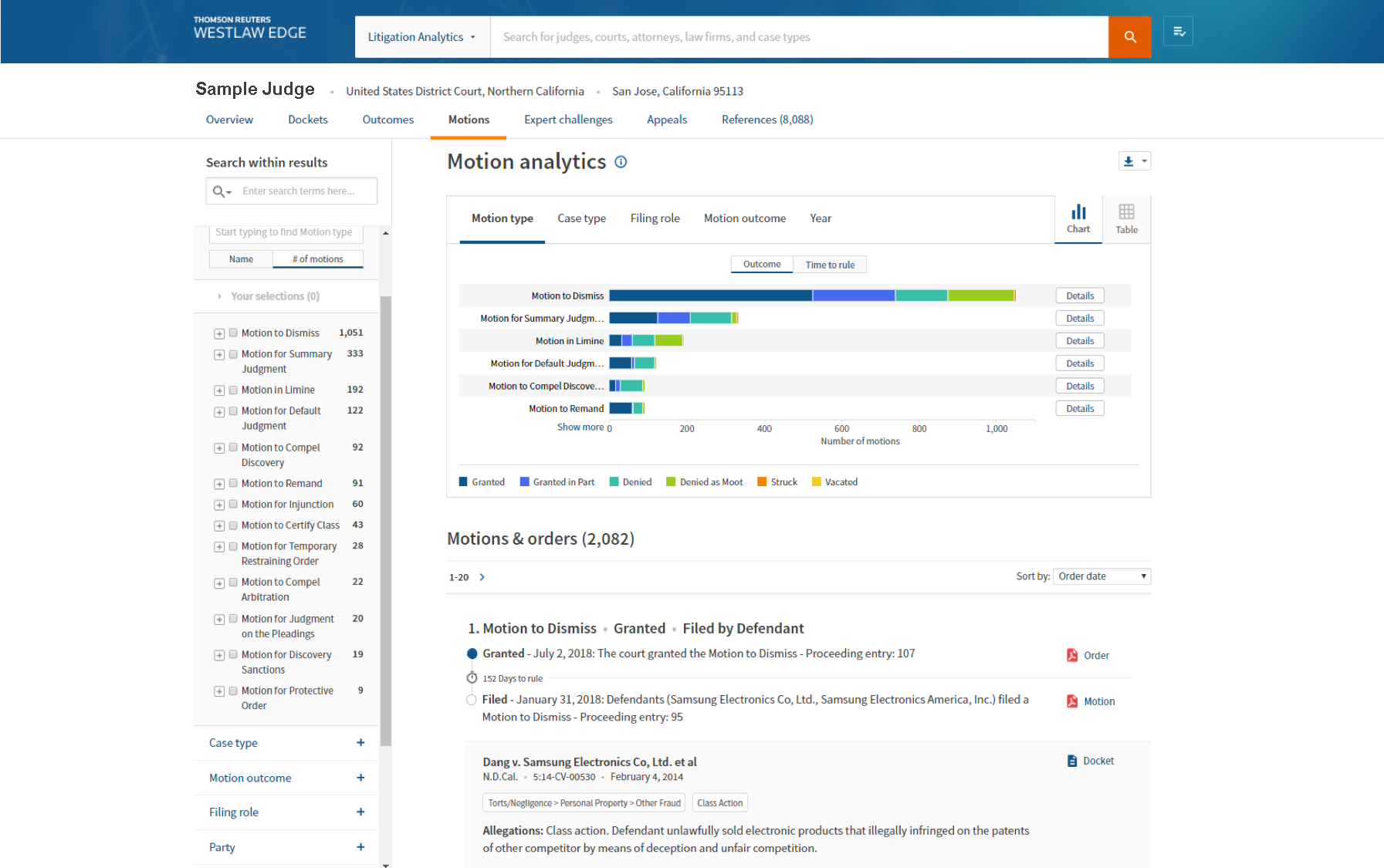Viewport: 1384px width, 868px height.
Task: Check the Motion to Dismiss checkbox
Action: tap(233, 333)
